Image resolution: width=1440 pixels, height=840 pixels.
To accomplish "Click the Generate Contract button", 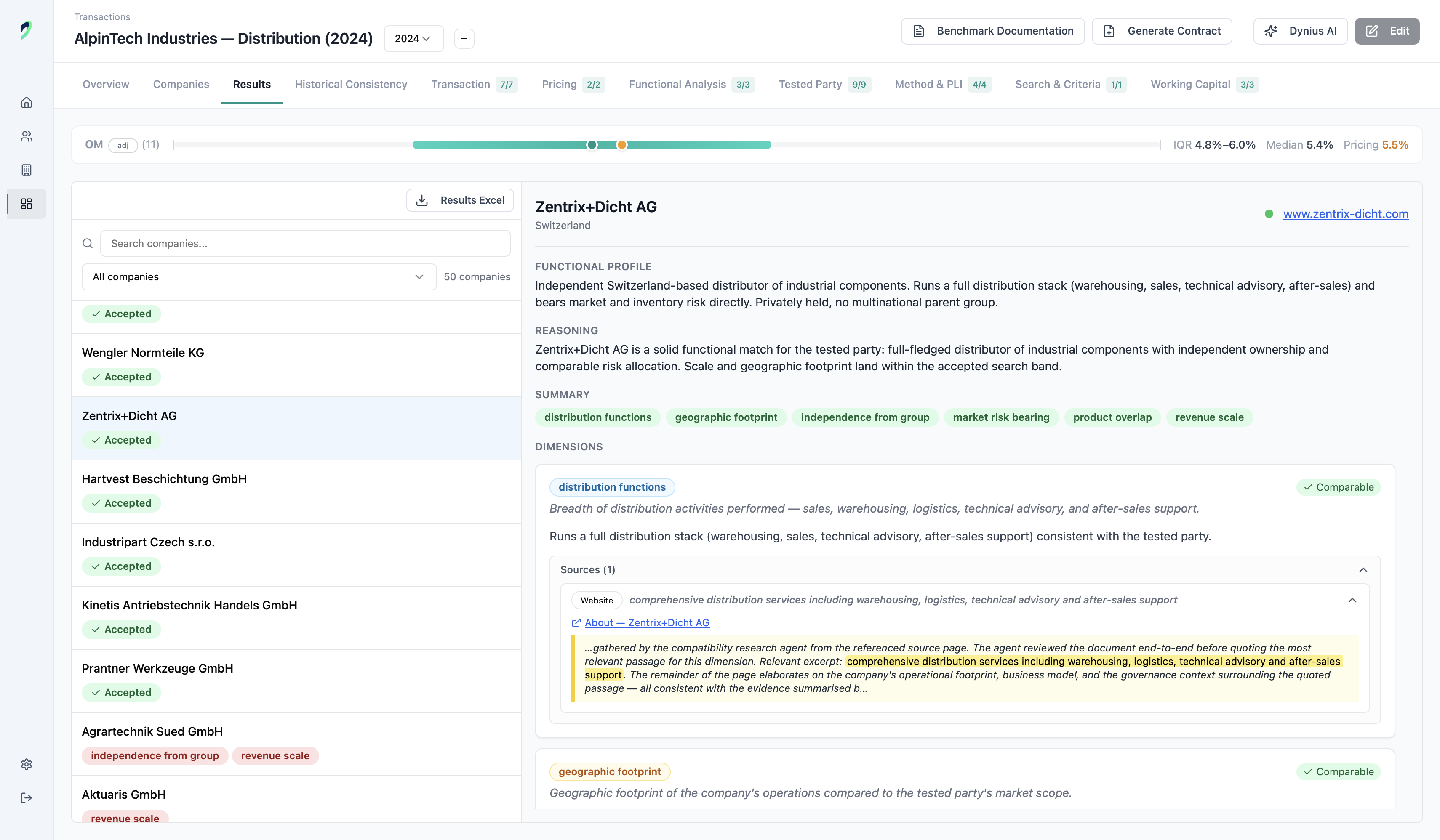I will [1162, 31].
